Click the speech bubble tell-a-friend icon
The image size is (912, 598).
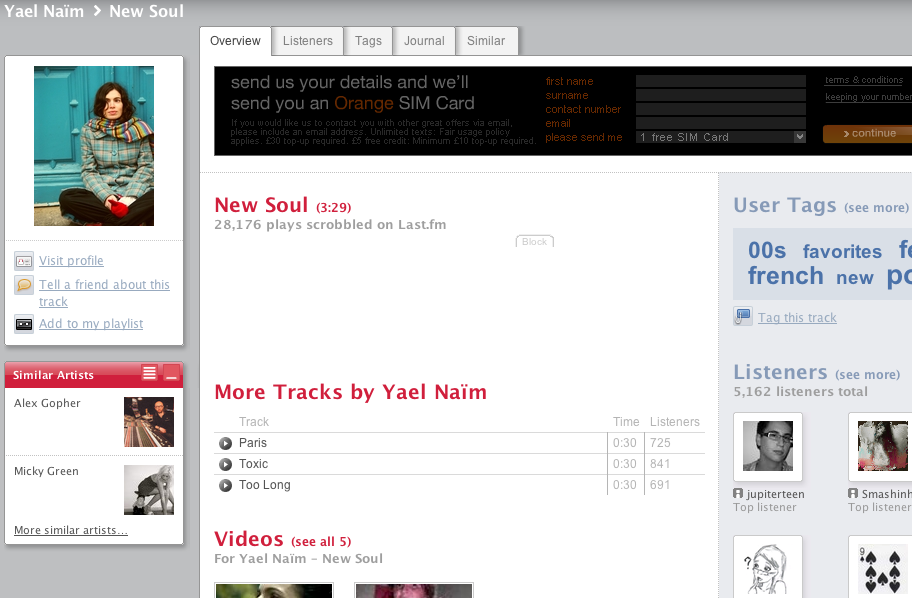click(x=24, y=285)
